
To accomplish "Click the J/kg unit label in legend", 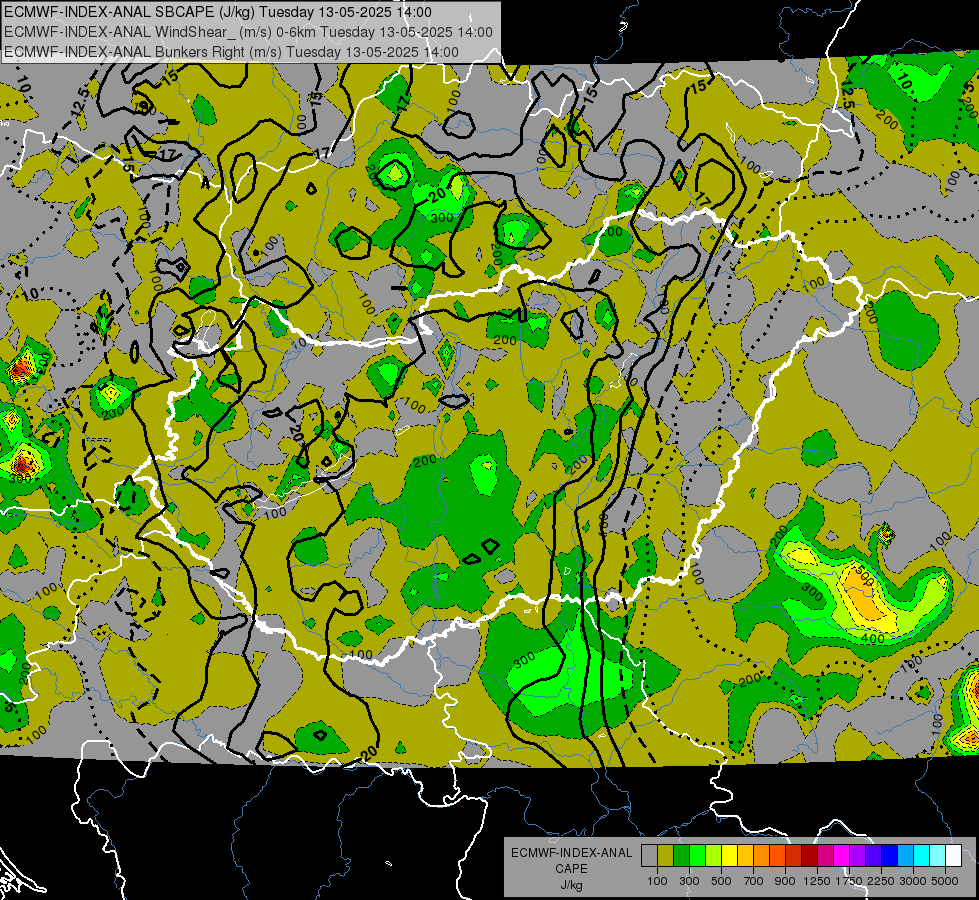I will pos(571,886).
